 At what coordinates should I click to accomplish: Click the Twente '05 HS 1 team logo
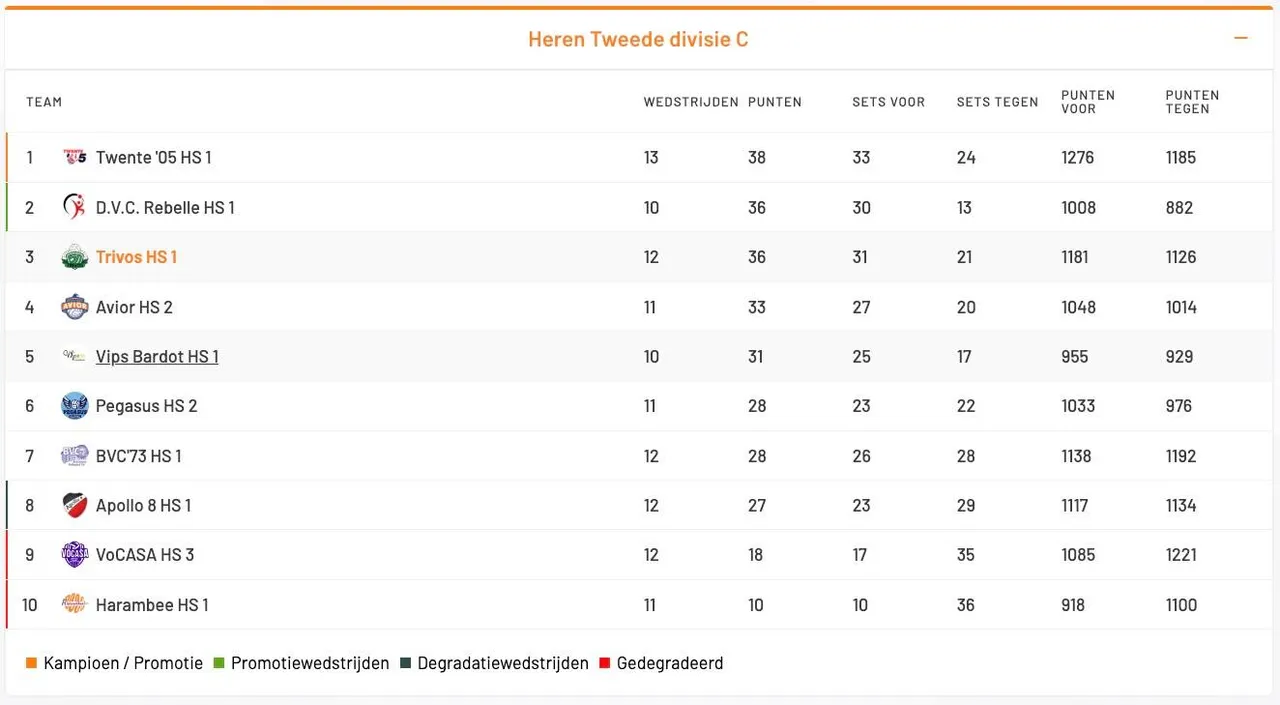click(75, 157)
